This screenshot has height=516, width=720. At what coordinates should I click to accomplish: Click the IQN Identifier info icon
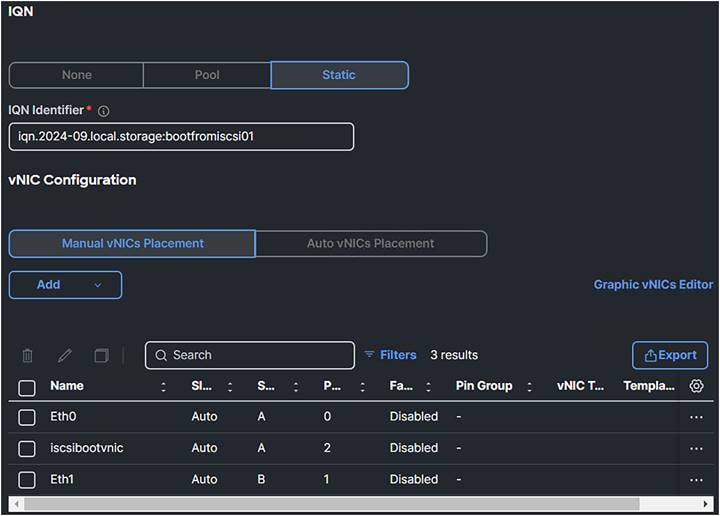pyautogui.click(x=104, y=111)
